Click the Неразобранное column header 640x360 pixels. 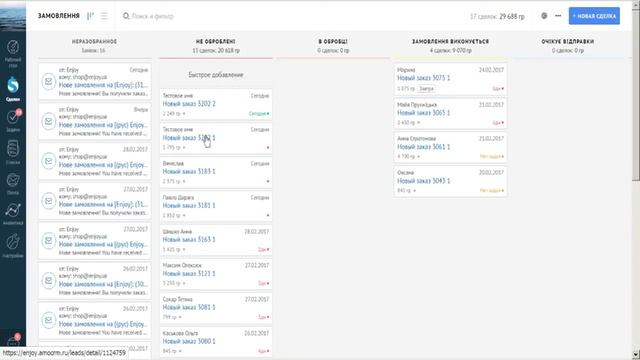click(94, 42)
